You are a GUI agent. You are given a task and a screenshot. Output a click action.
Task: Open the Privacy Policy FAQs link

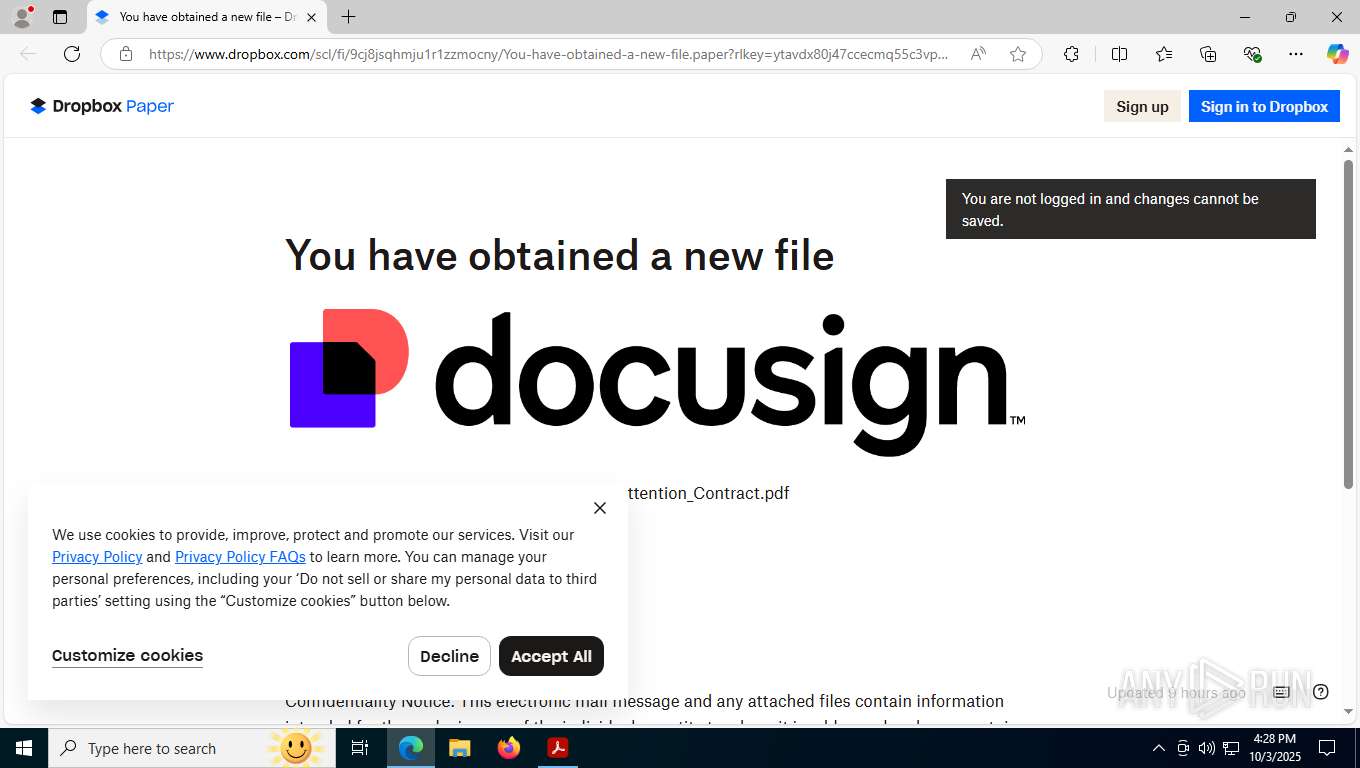click(x=240, y=557)
